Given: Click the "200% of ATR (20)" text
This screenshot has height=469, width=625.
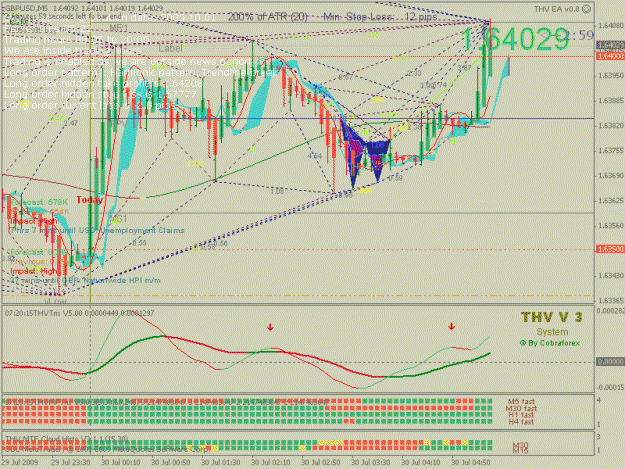Looking at the screenshot, I should coord(267,17).
